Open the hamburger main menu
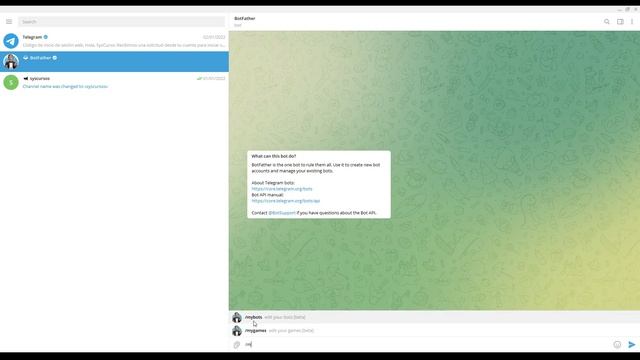The image size is (640, 360). pos(9,22)
